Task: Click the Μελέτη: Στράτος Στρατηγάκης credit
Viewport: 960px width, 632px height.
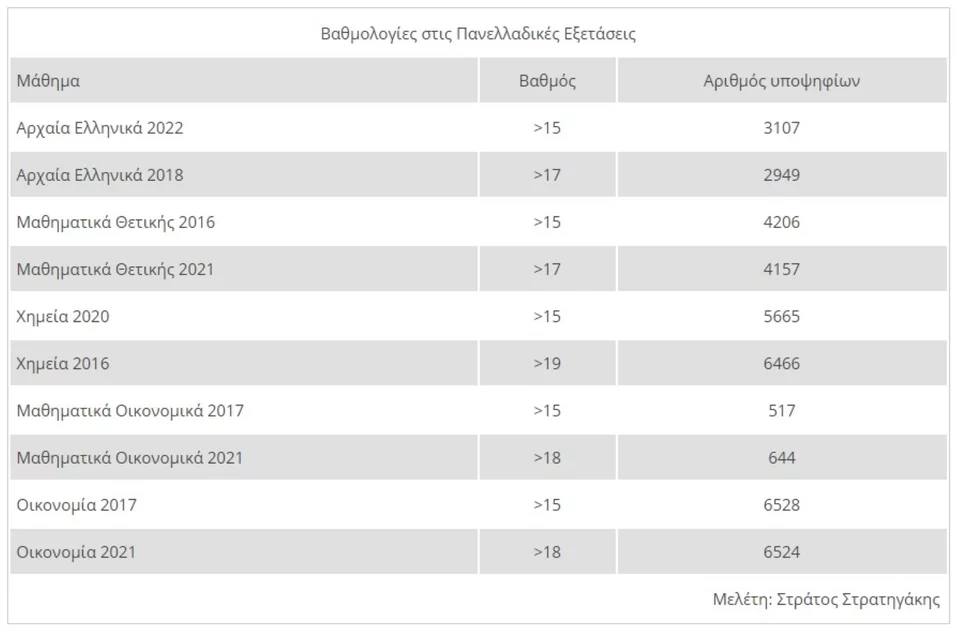Action: click(826, 599)
